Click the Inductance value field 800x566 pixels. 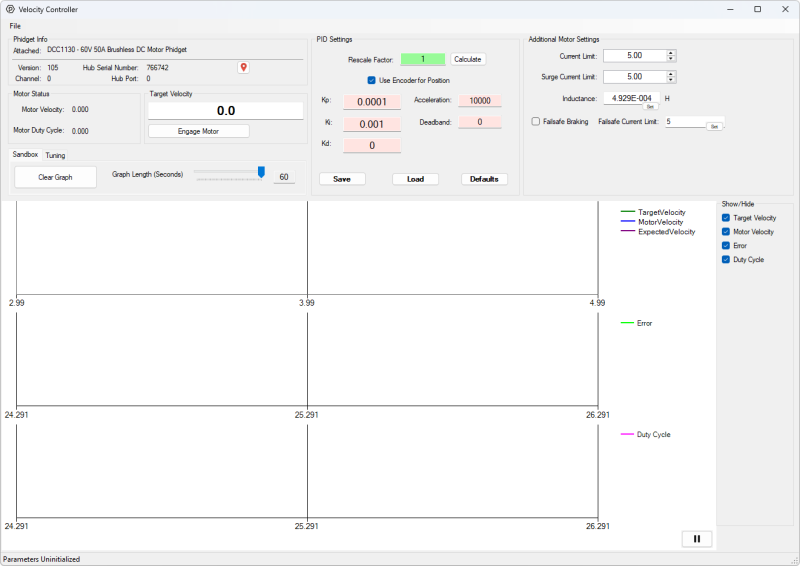pos(632,98)
